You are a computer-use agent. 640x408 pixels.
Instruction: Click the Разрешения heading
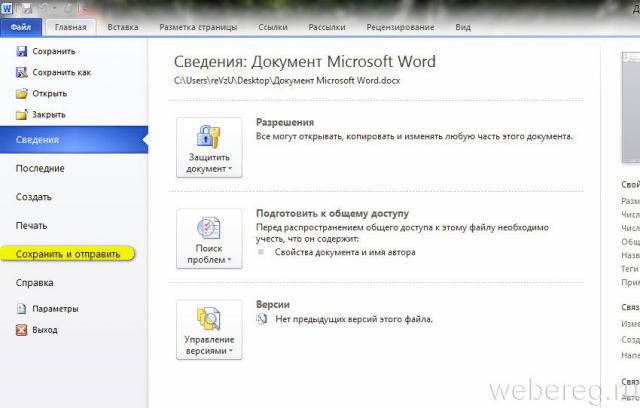(x=285, y=122)
